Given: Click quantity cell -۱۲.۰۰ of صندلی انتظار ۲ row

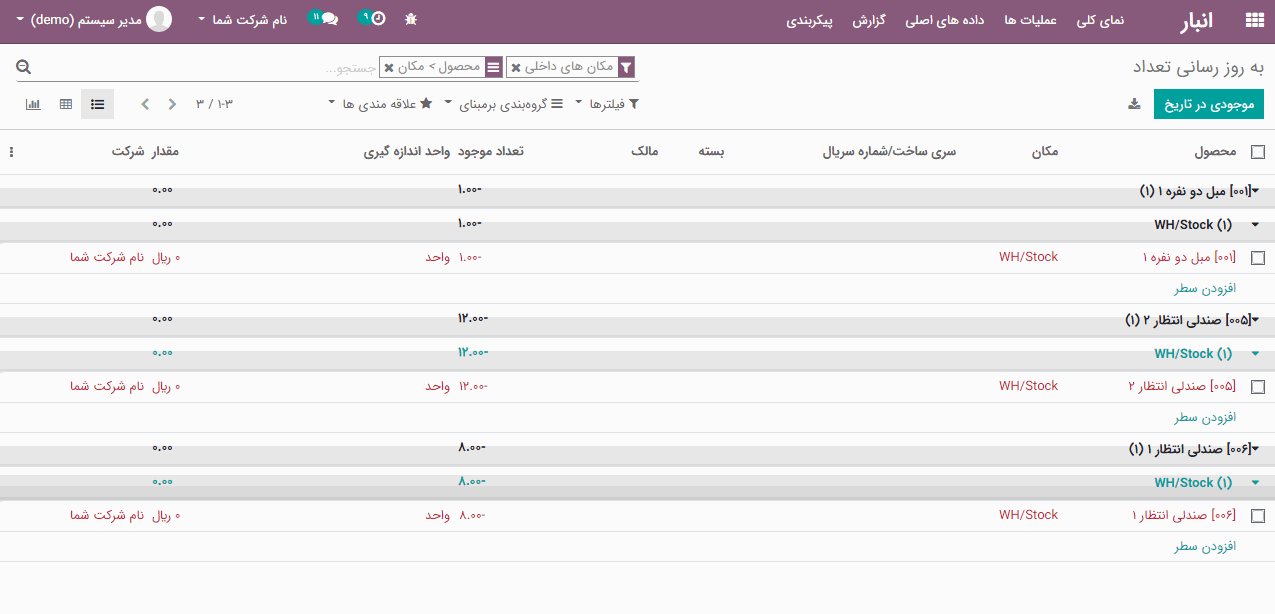Looking at the screenshot, I should click(x=473, y=387).
